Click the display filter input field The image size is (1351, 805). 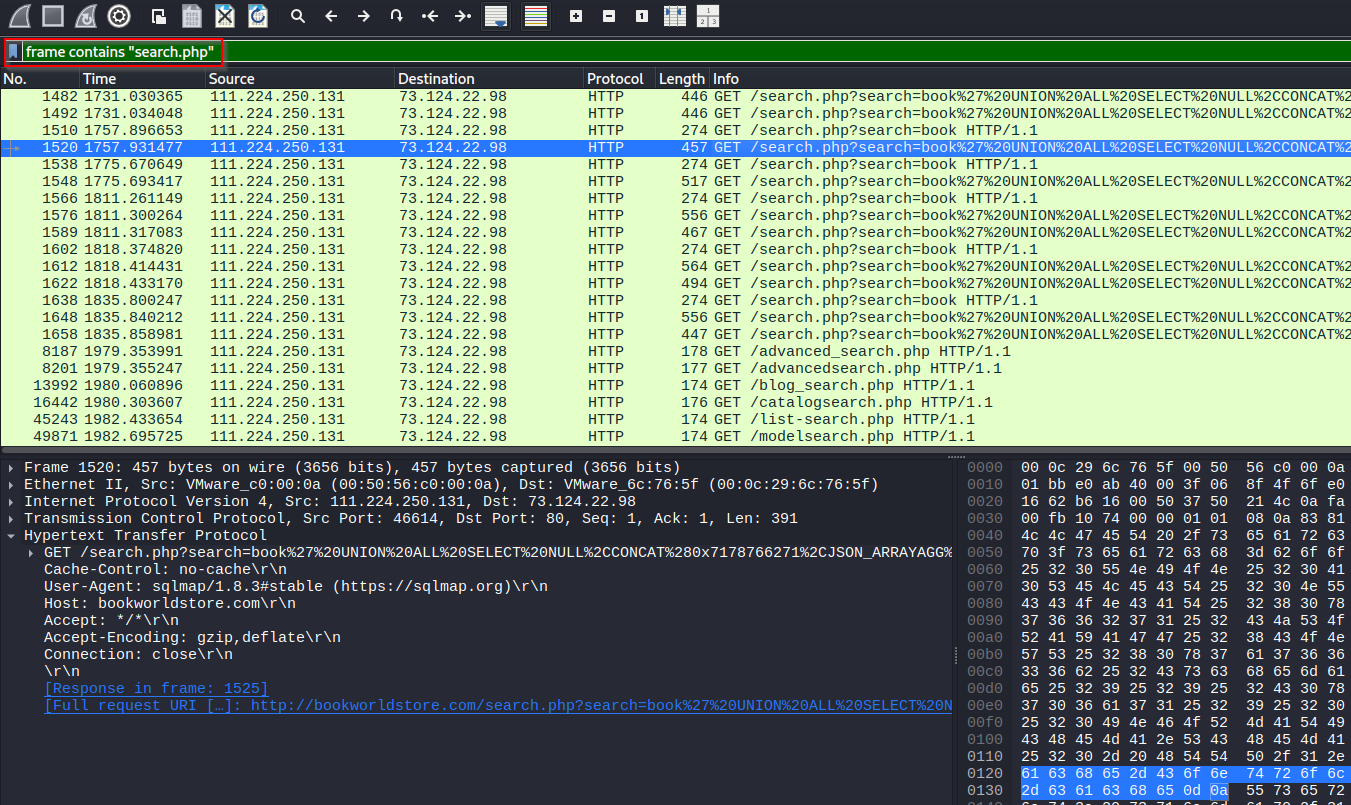600,51
